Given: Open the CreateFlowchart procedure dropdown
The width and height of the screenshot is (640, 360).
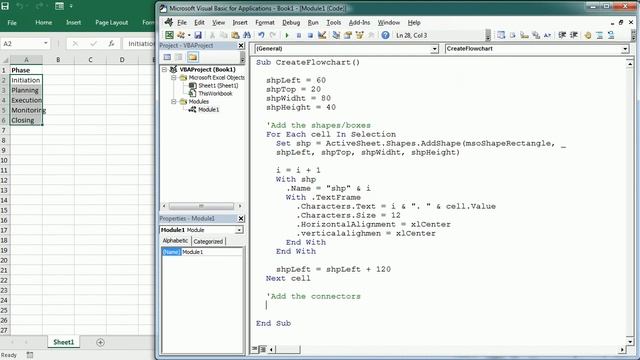Looking at the screenshot, I should [625, 49].
